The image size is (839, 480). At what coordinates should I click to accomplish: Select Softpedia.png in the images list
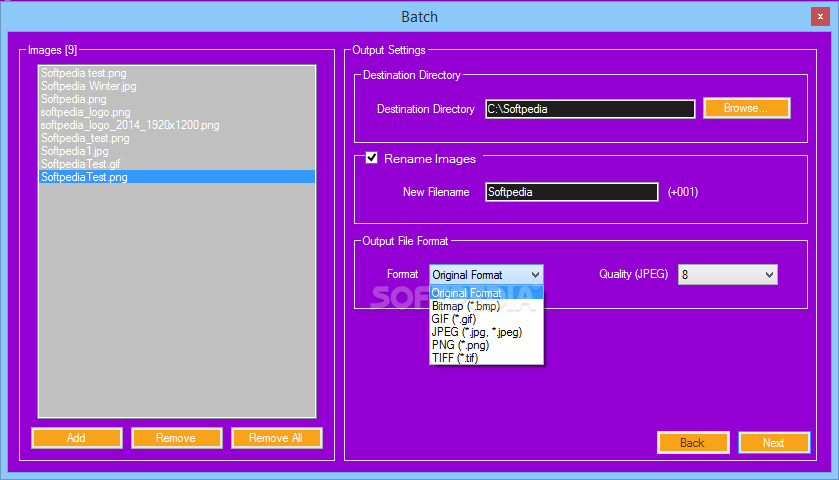(x=177, y=99)
